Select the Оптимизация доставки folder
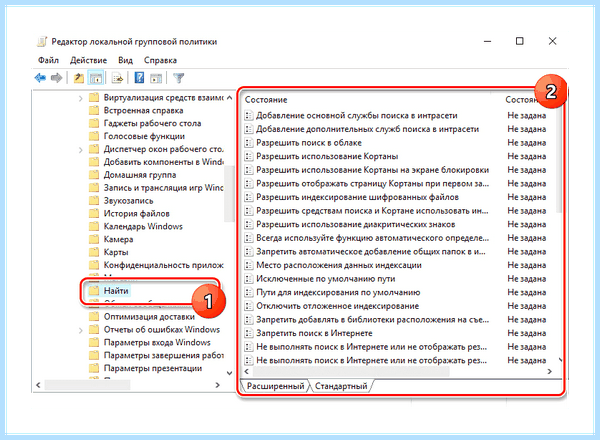 [x=149, y=317]
